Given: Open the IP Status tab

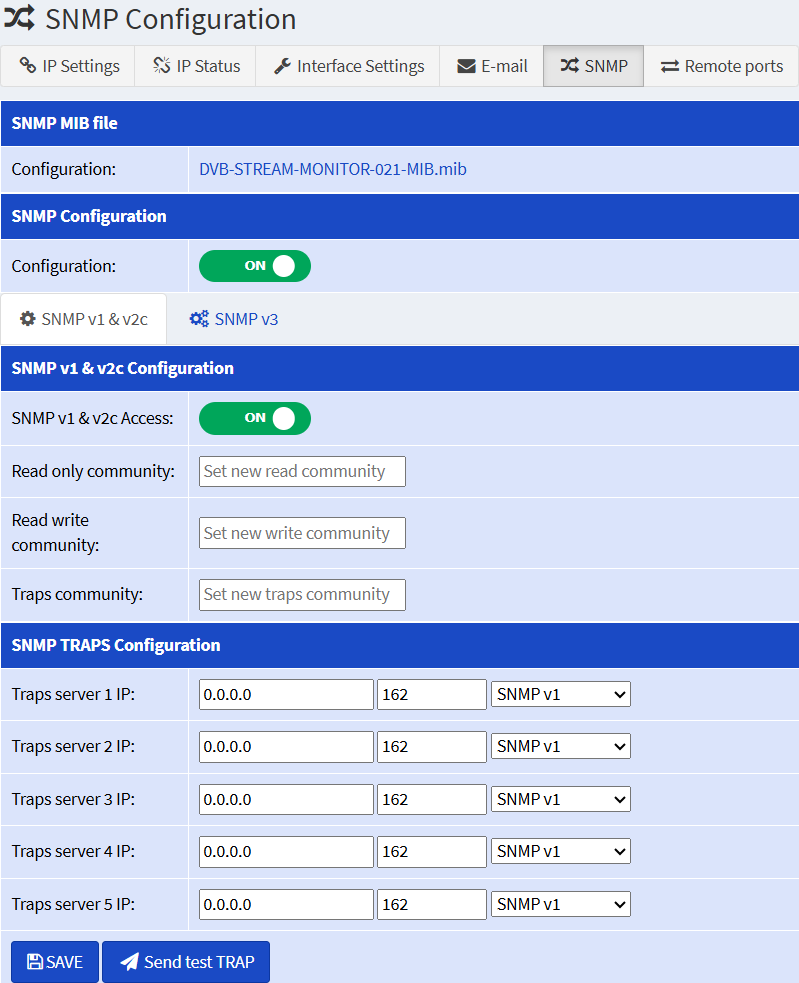Looking at the screenshot, I should (196, 66).
